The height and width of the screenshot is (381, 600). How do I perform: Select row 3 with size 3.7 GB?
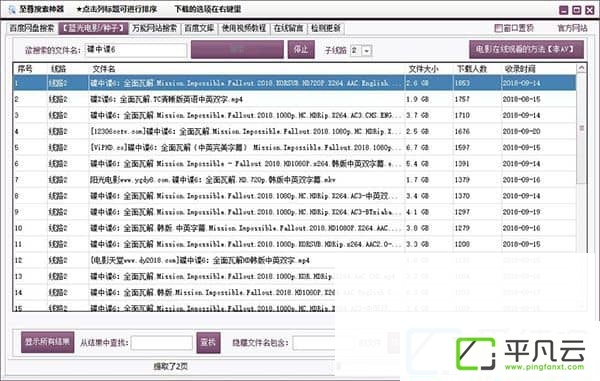pos(295,115)
